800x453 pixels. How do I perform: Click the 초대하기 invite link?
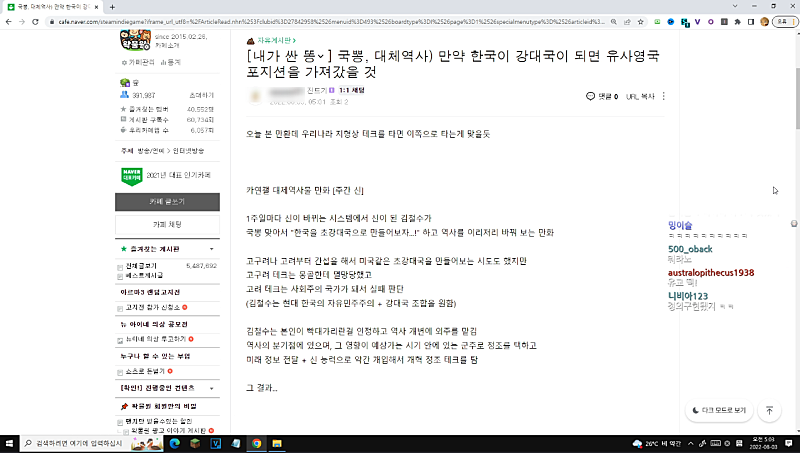pos(202,95)
